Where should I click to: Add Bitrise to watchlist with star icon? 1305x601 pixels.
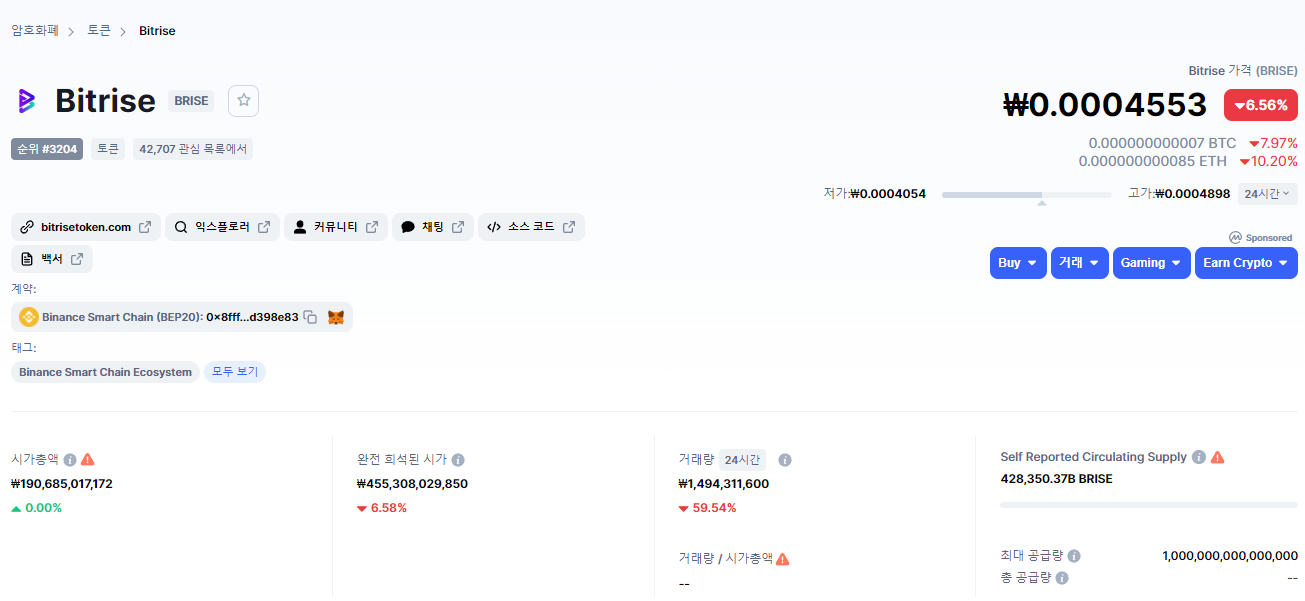[x=243, y=101]
